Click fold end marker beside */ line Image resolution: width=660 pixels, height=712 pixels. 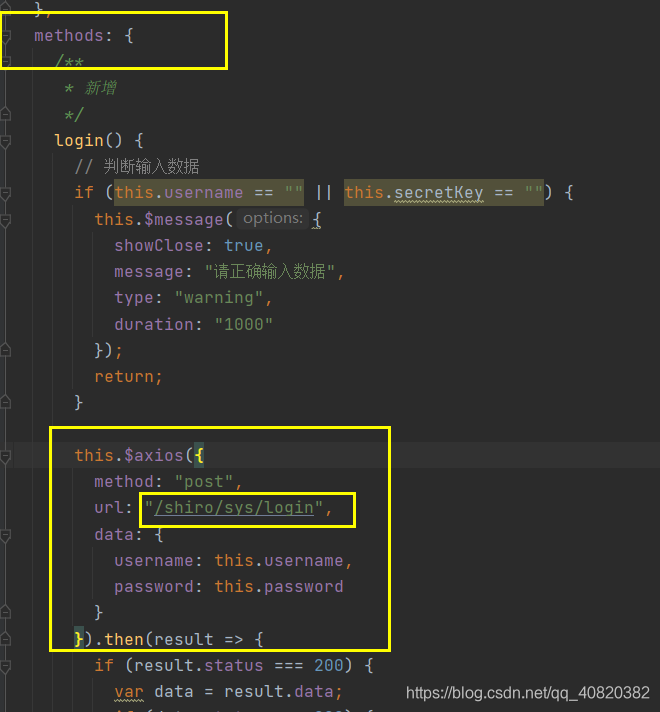tap(6, 114)
